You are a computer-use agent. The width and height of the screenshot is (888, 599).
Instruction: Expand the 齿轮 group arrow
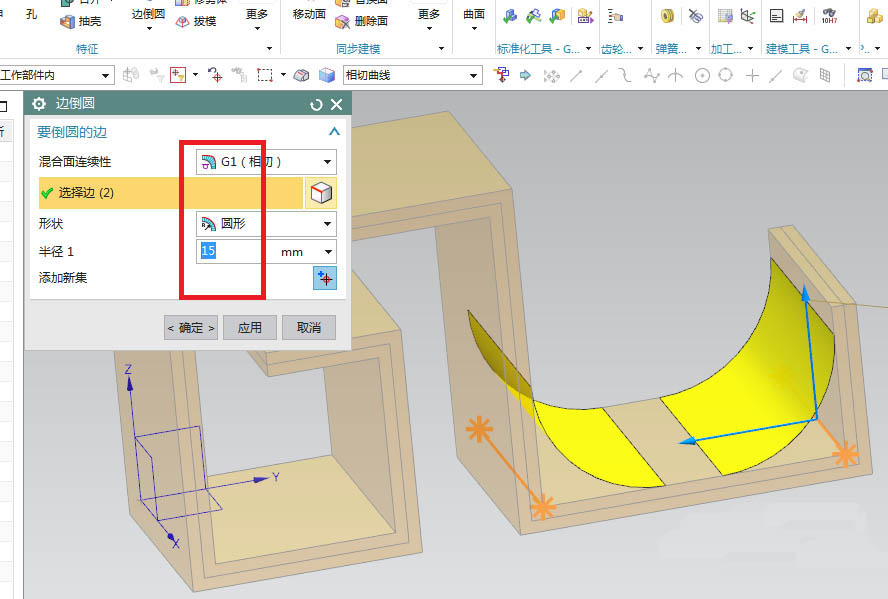coord(641,49)
